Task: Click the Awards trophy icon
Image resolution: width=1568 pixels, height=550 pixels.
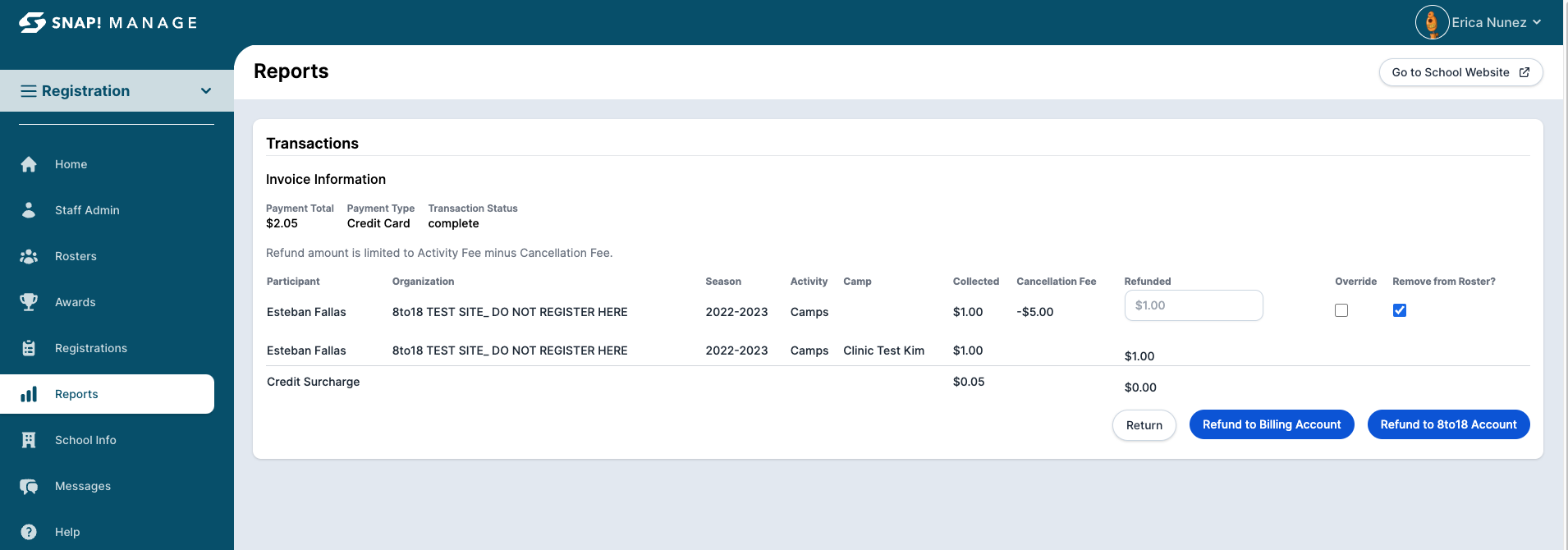Action: tap(29, 302)
